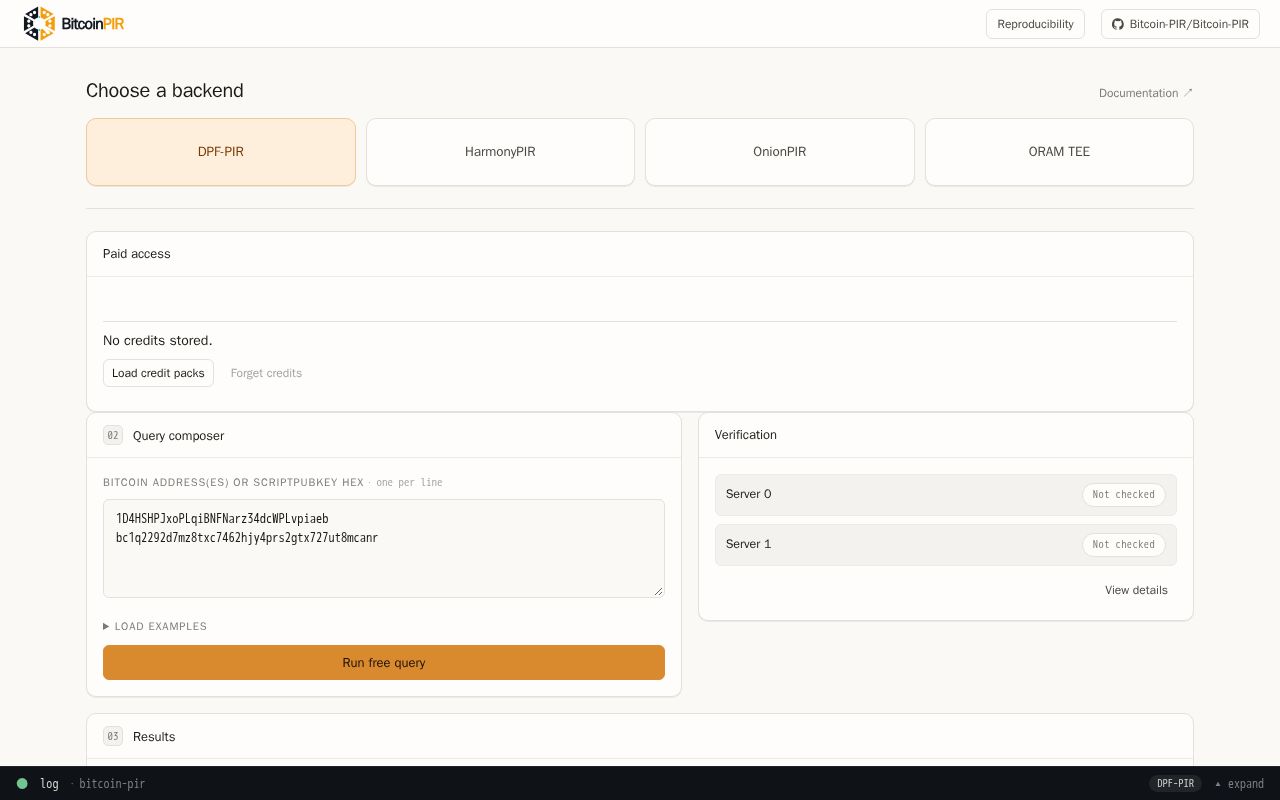Click the green log status dot
1280x800 pixels.
22,784
